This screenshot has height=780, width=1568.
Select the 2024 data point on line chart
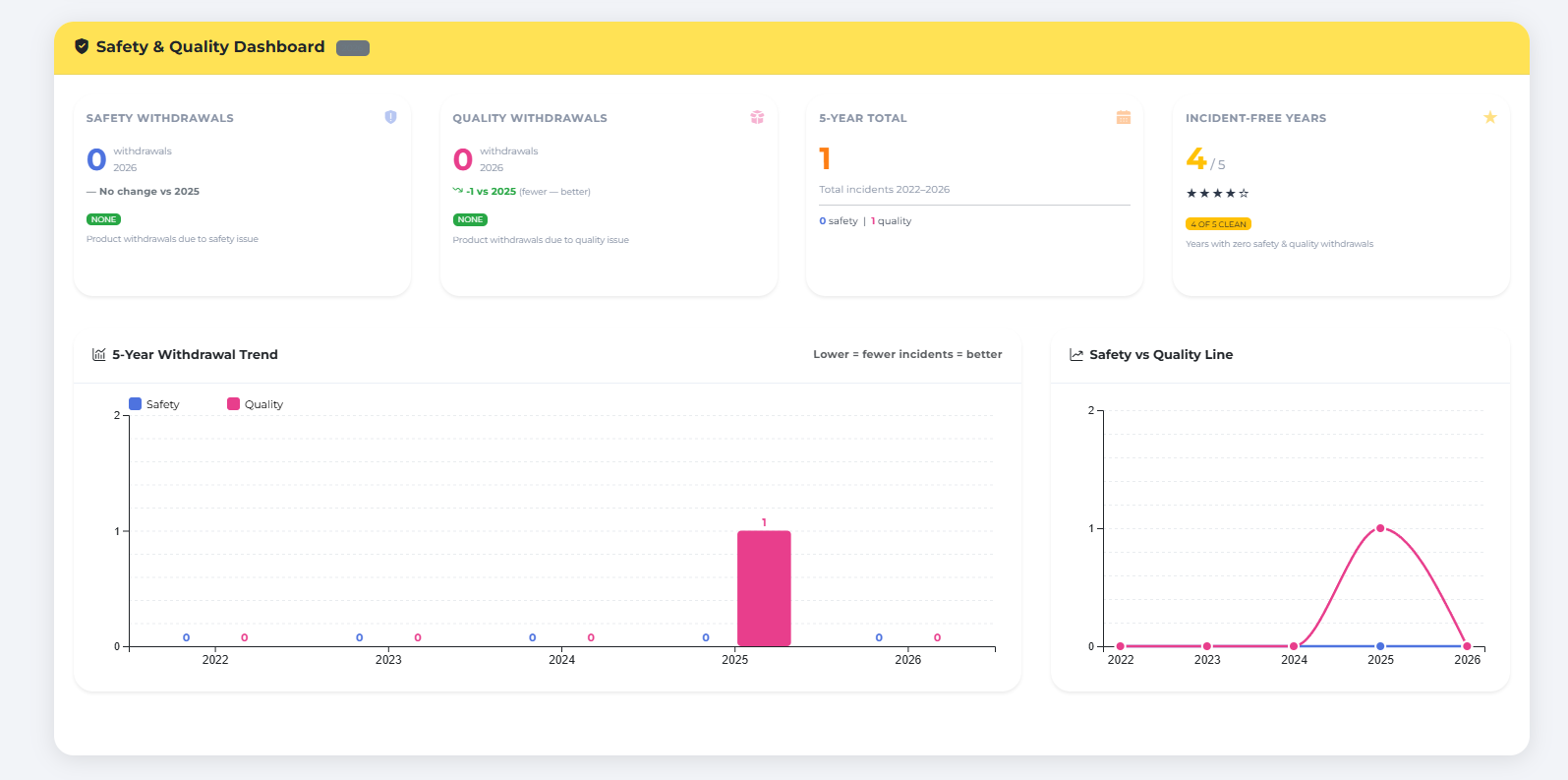click(x=1294, y=646)
